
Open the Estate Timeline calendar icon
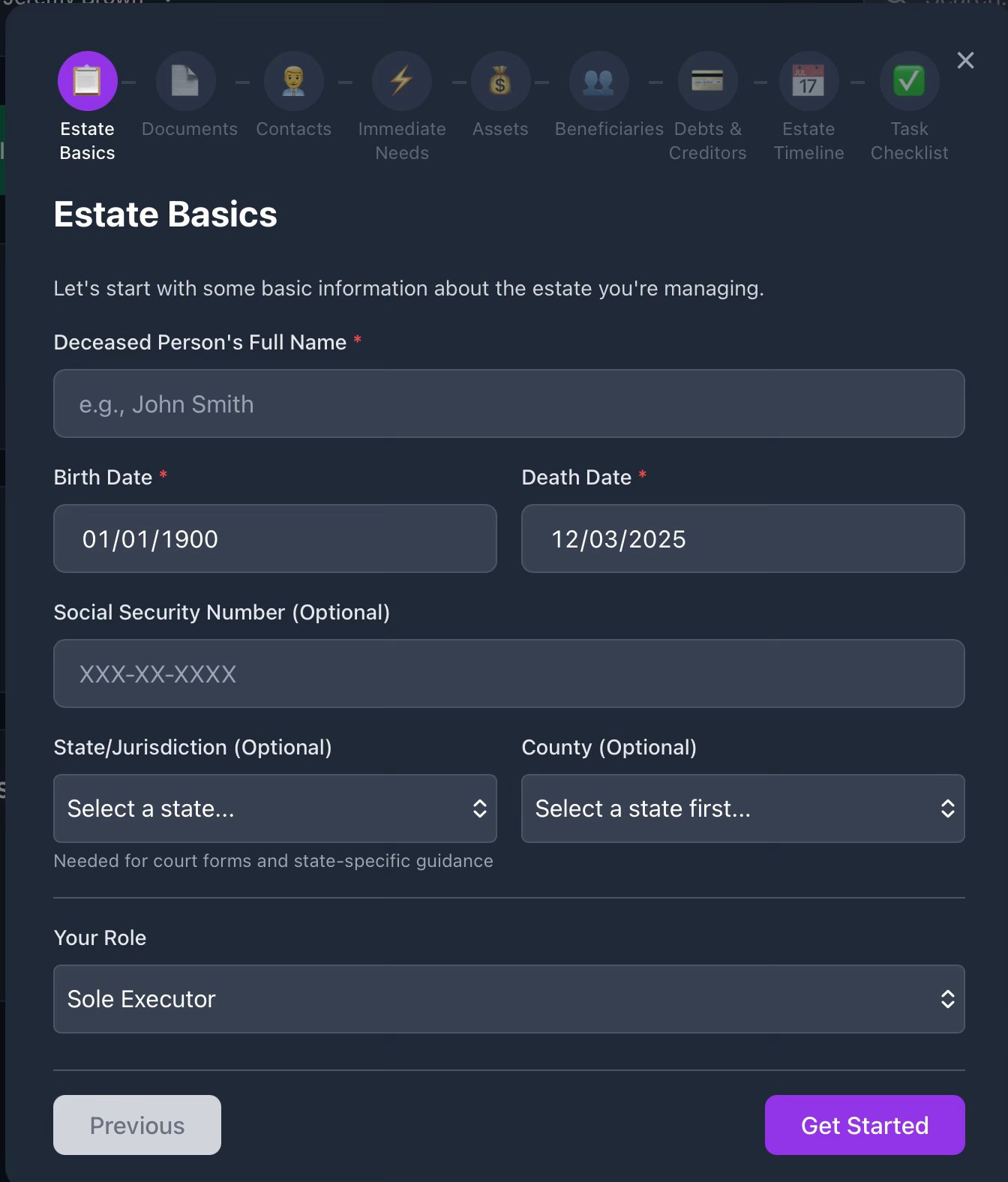pos(808,81)
